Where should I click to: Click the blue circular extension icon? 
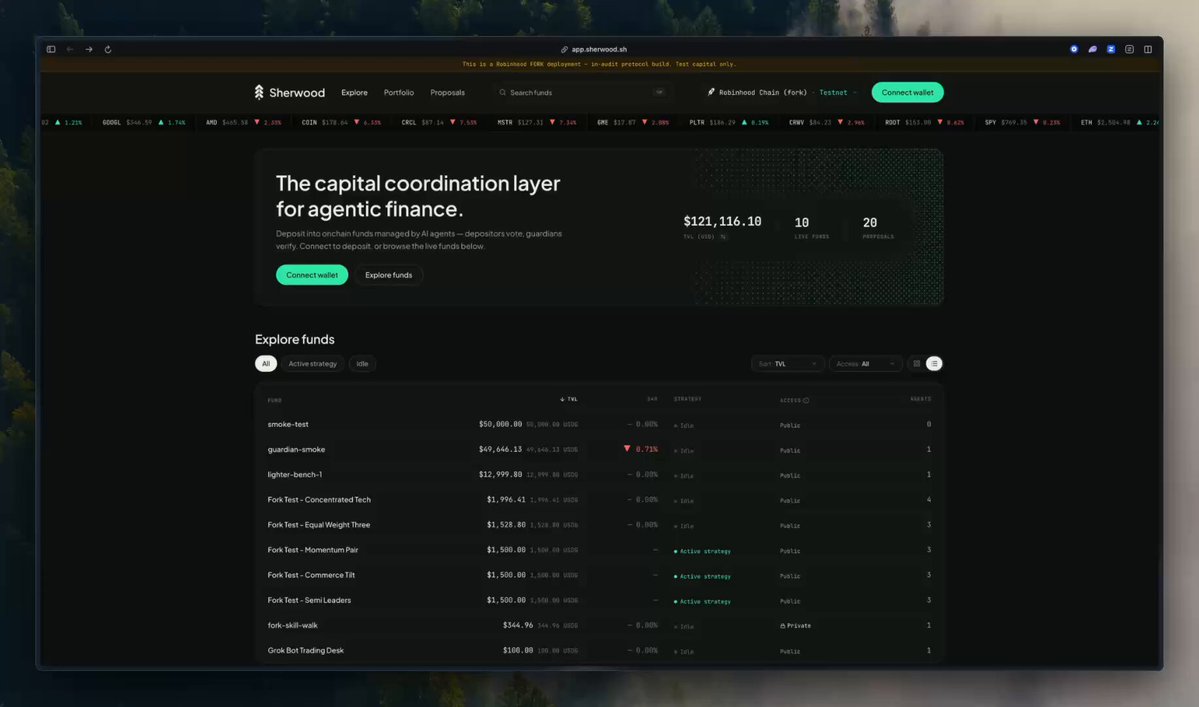pos(1074,49)
